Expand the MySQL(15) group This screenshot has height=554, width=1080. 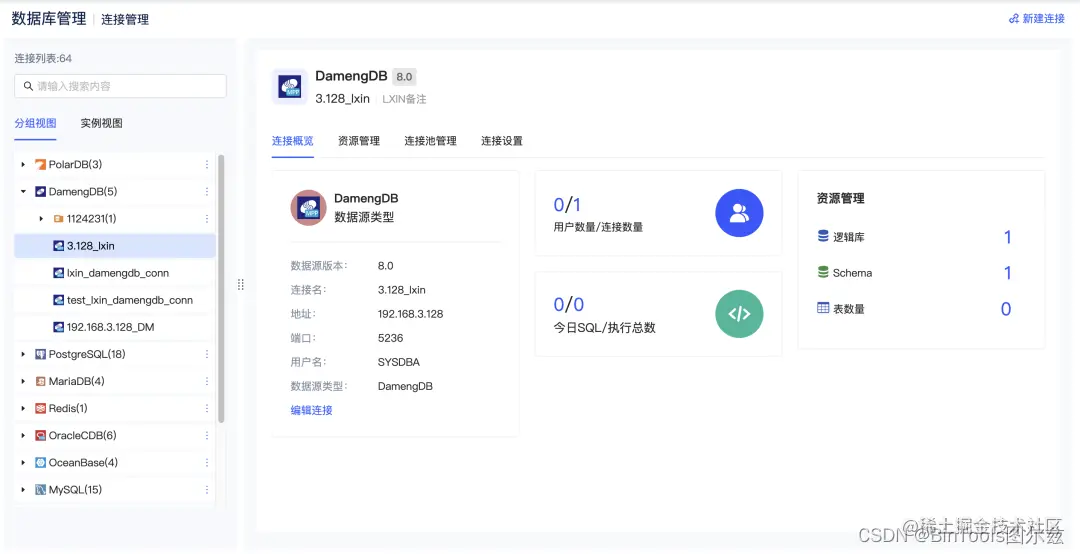tap(23, 490)
